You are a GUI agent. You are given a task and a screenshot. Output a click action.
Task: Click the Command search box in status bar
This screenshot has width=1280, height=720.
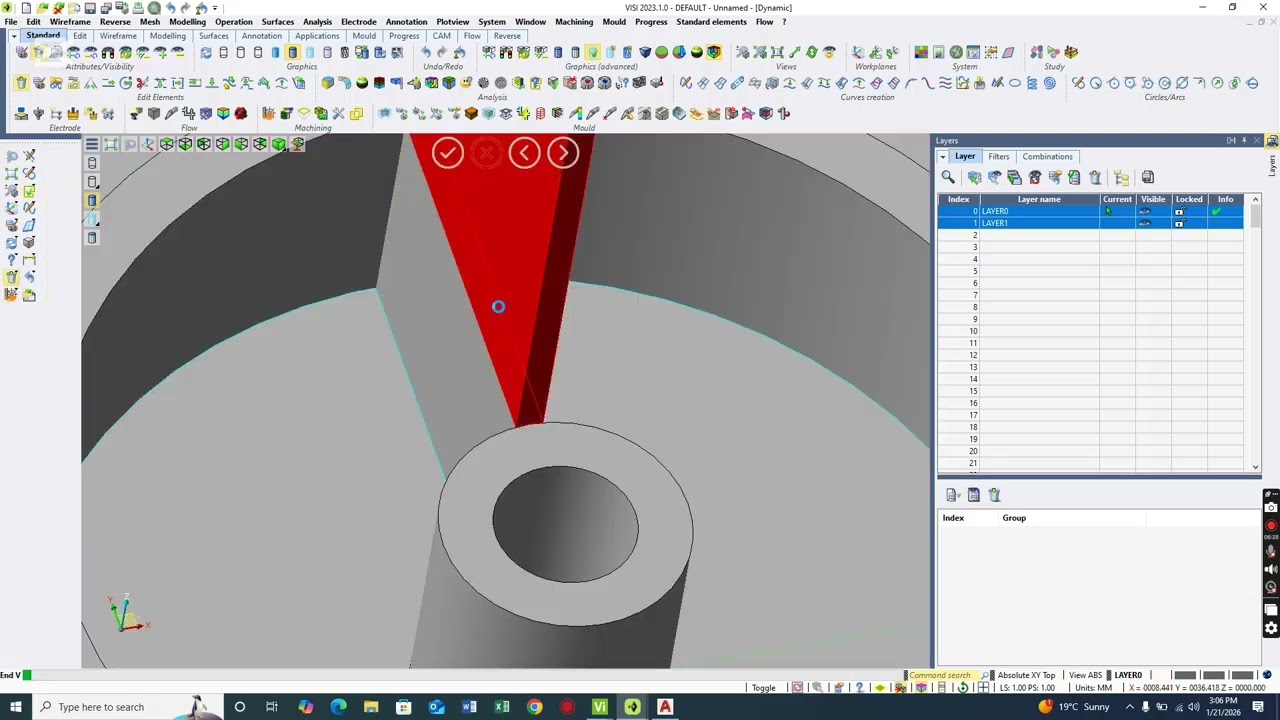(941, 675)
